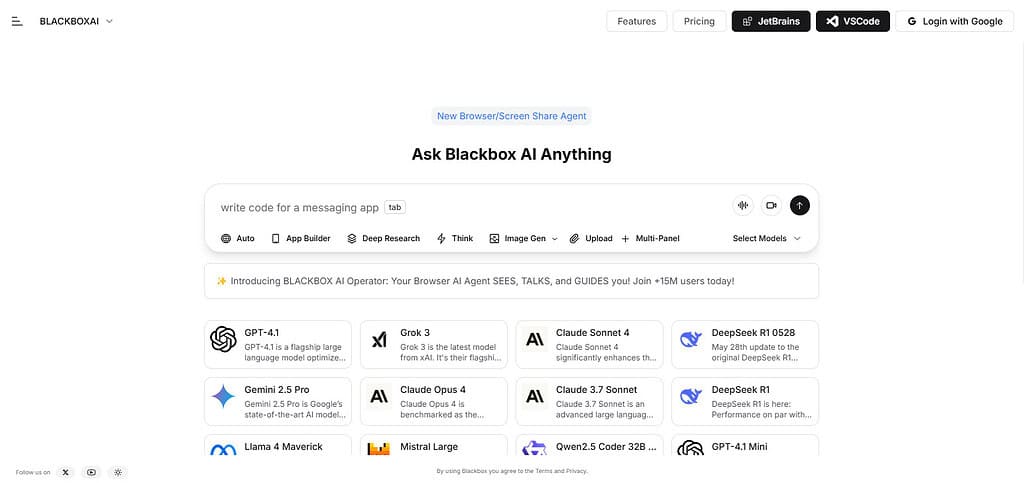
Task: Click the OpenAI logo on GPT-4.1 Mini
Action: click(691, 448)
